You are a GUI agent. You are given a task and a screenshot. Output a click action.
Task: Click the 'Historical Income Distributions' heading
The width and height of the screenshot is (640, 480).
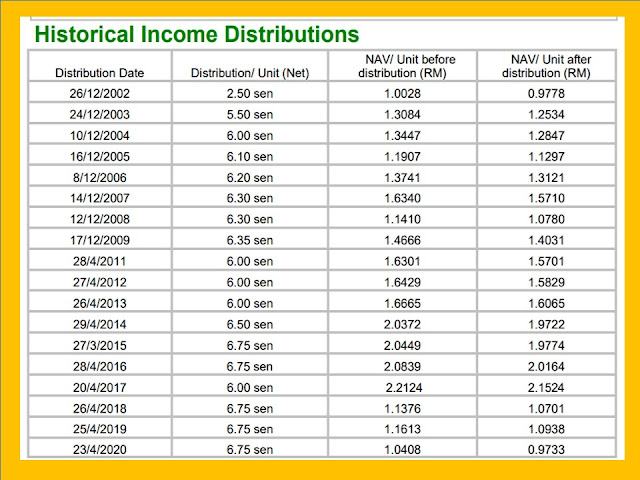(x=197, y=34)
